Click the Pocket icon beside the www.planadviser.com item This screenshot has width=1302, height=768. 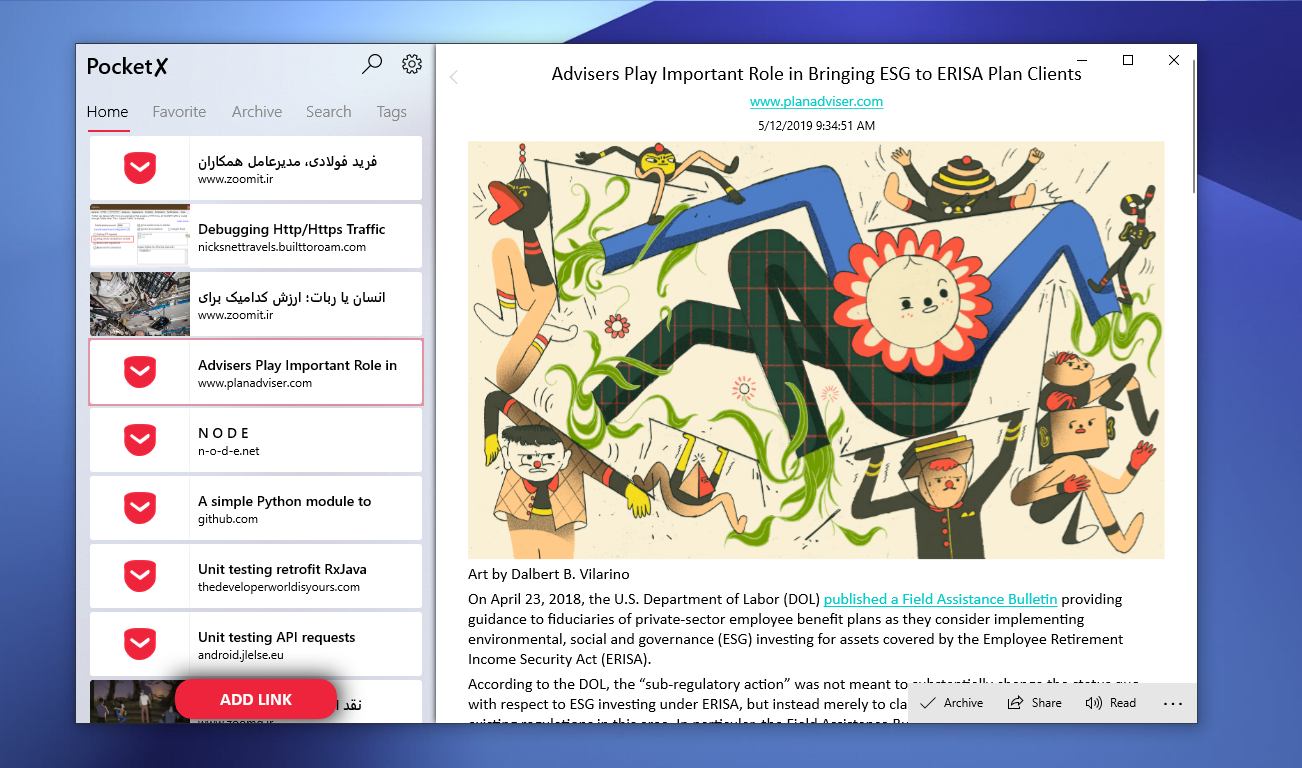point(140,372)
